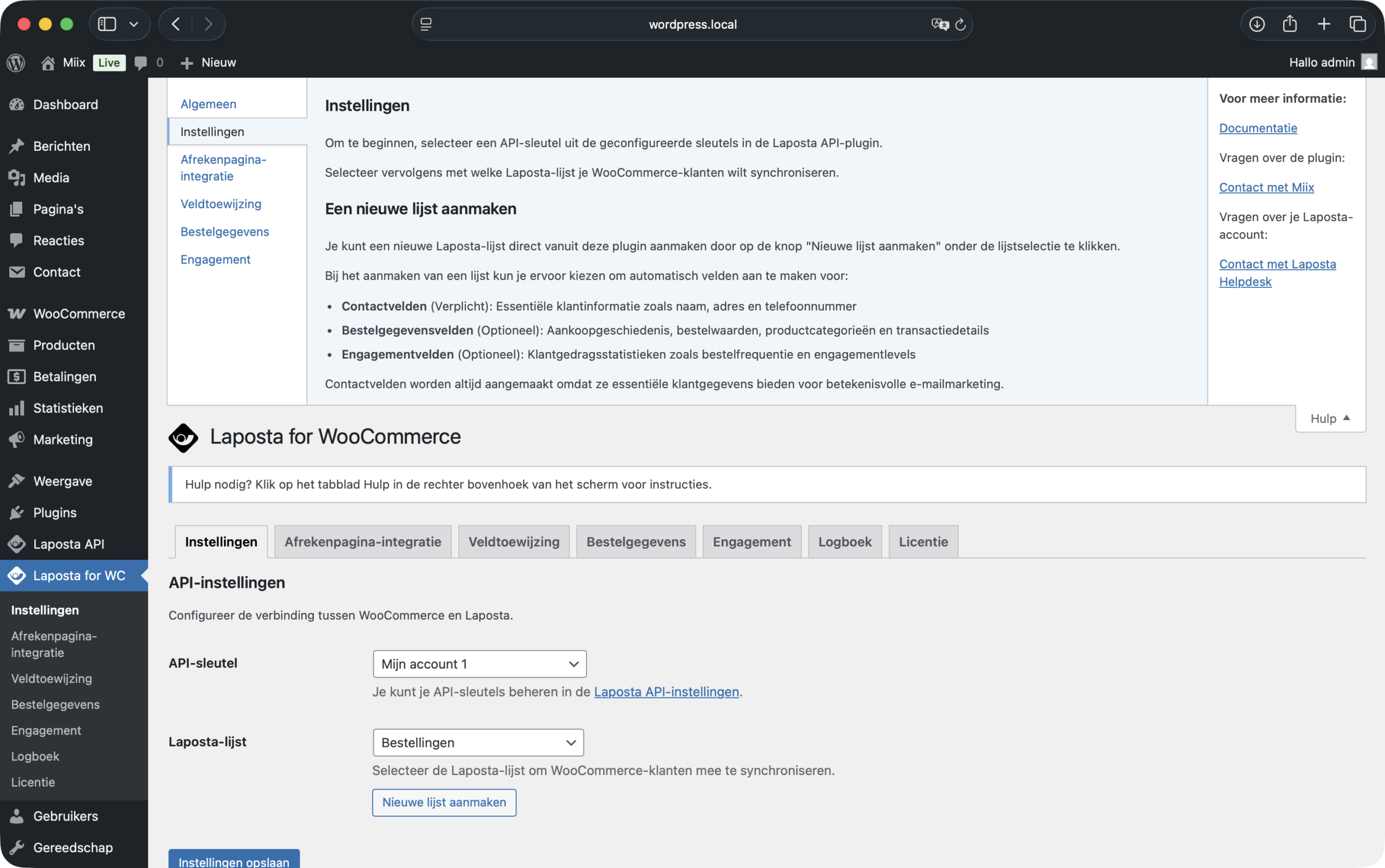Switch to the Veldtoewijzing tab

point(513,541)
